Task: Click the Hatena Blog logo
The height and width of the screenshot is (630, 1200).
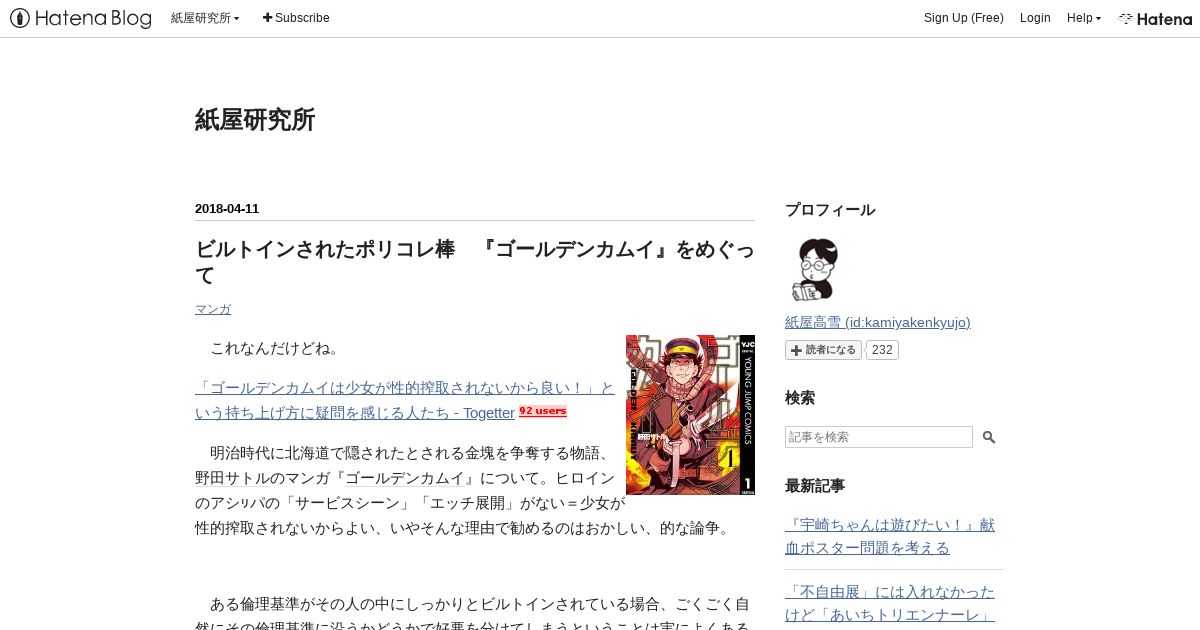Action: point(81,18)
